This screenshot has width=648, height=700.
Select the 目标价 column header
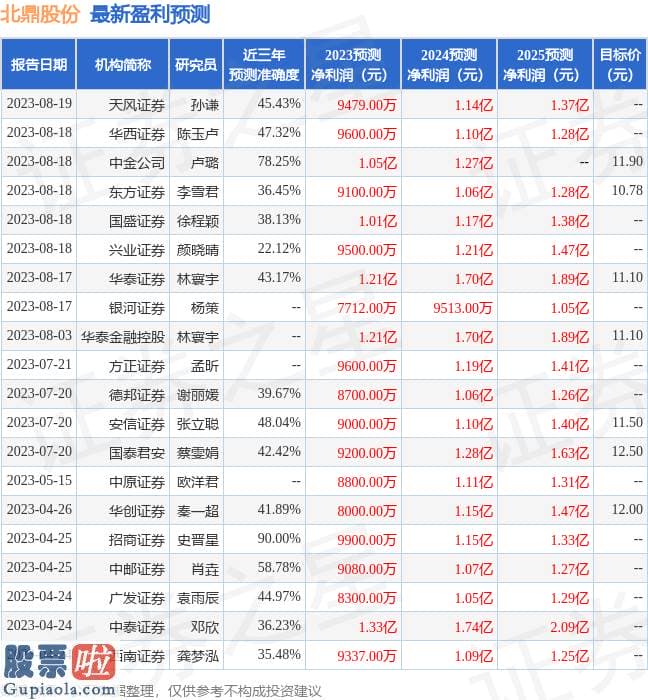click(x=620, y=65)
